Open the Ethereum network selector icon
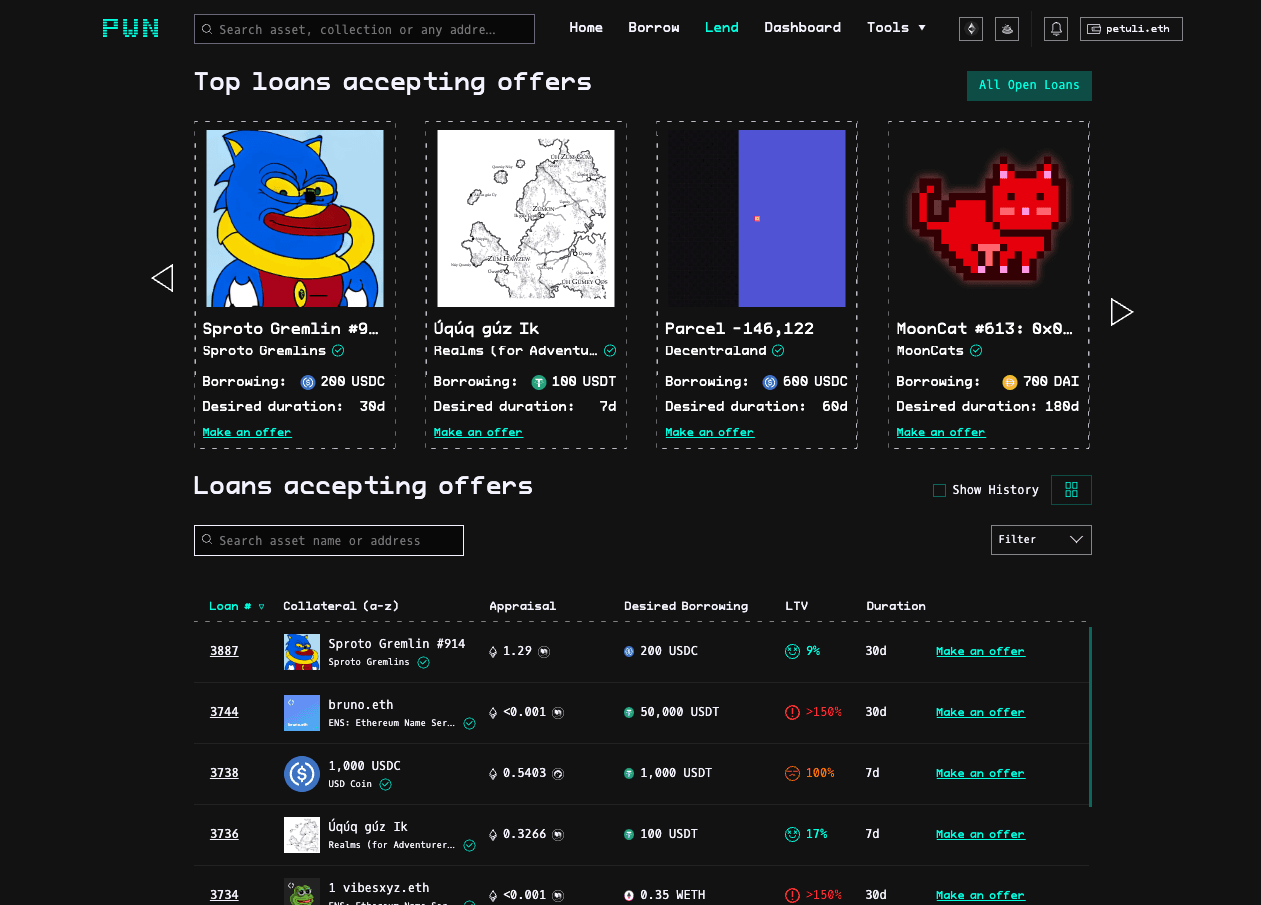This screenshot has height=905, width=1261. pos(970,29)
